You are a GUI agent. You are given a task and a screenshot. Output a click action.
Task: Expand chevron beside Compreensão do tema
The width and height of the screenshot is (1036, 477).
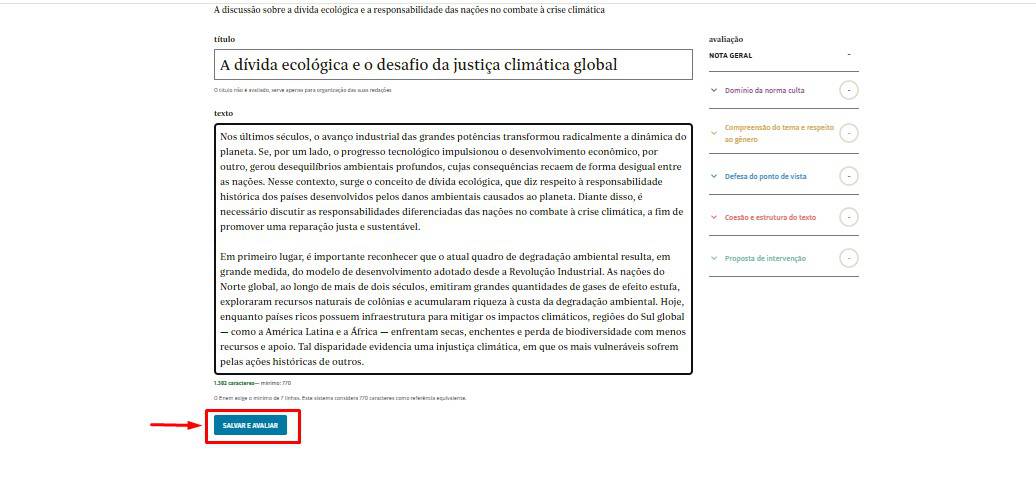714,132
